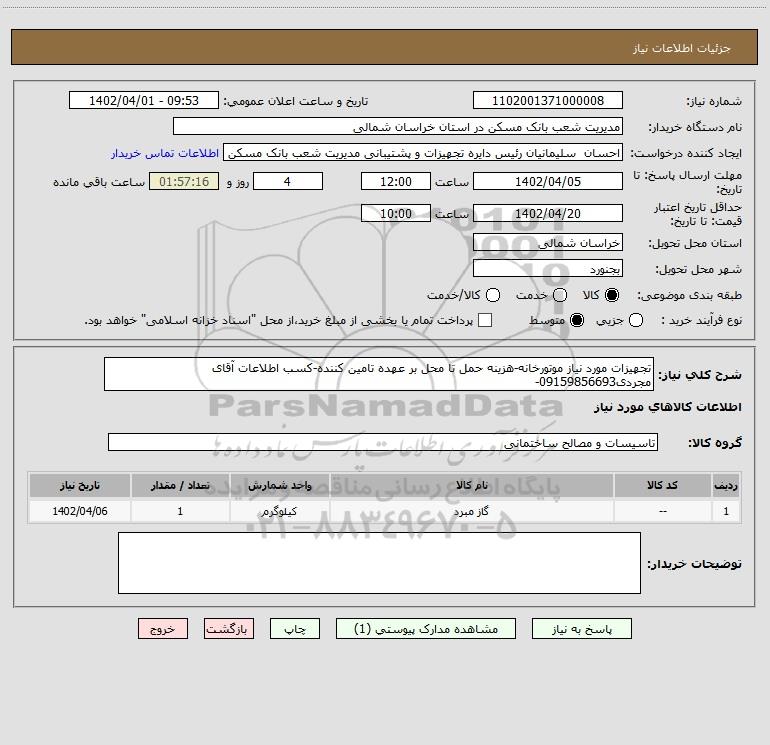770x745 pixels.
Task: Click the response deadline date 1402/04/05
Action: 548,182
